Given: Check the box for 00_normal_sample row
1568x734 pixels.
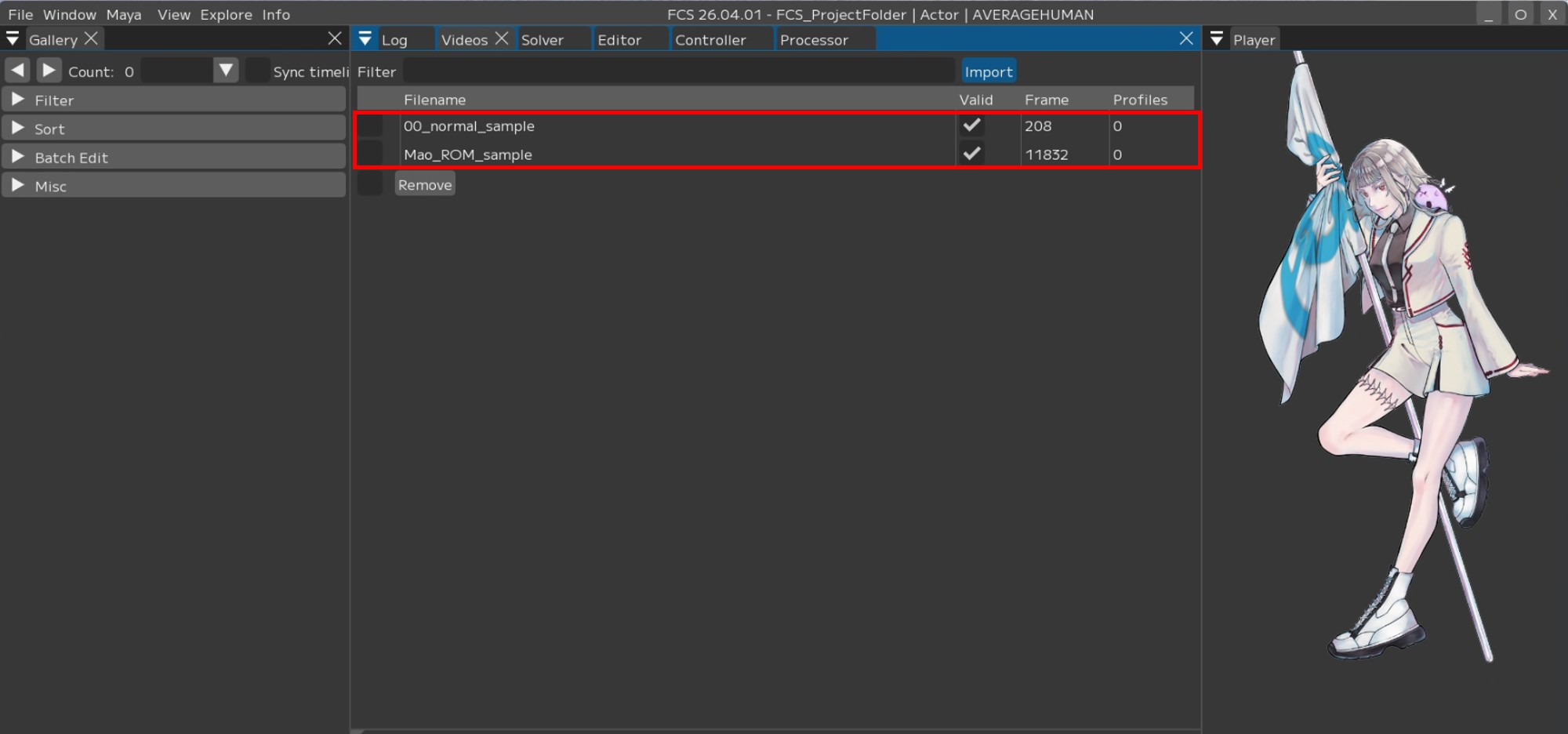Looking at the screenshot, I should click(370, 126).
